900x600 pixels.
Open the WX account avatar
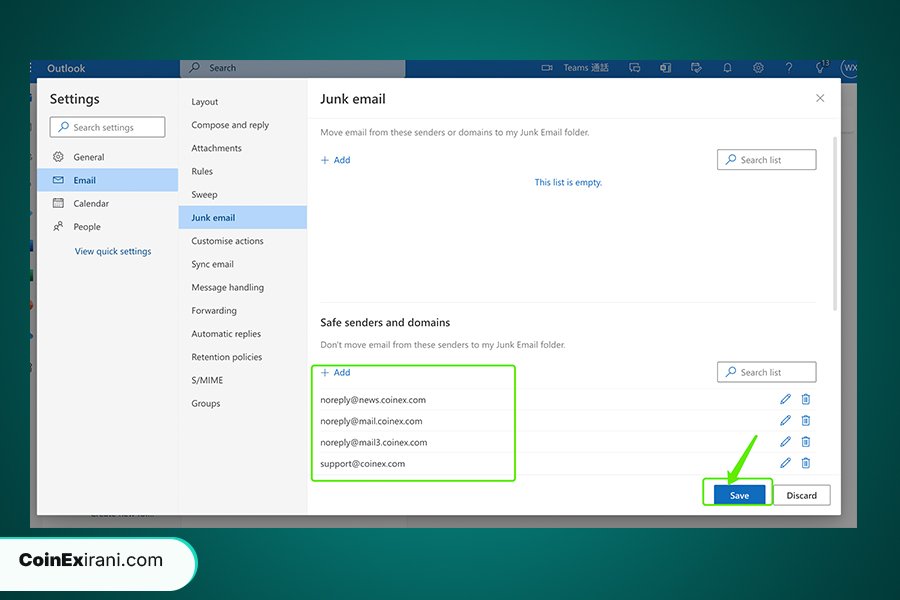pyautogui.click(x=849, y=68)
